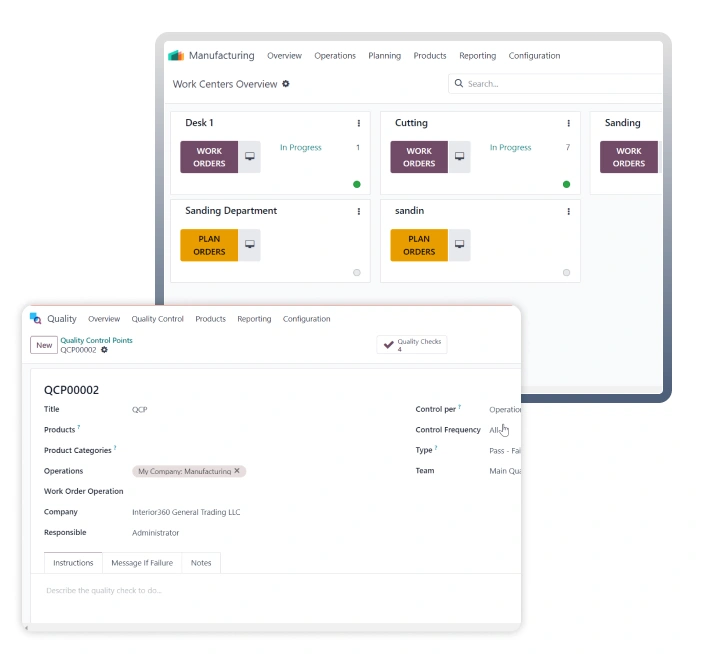Show help tooltip for Product Categories
Viewport: 702px width, 654px height.
click(115, 447)
